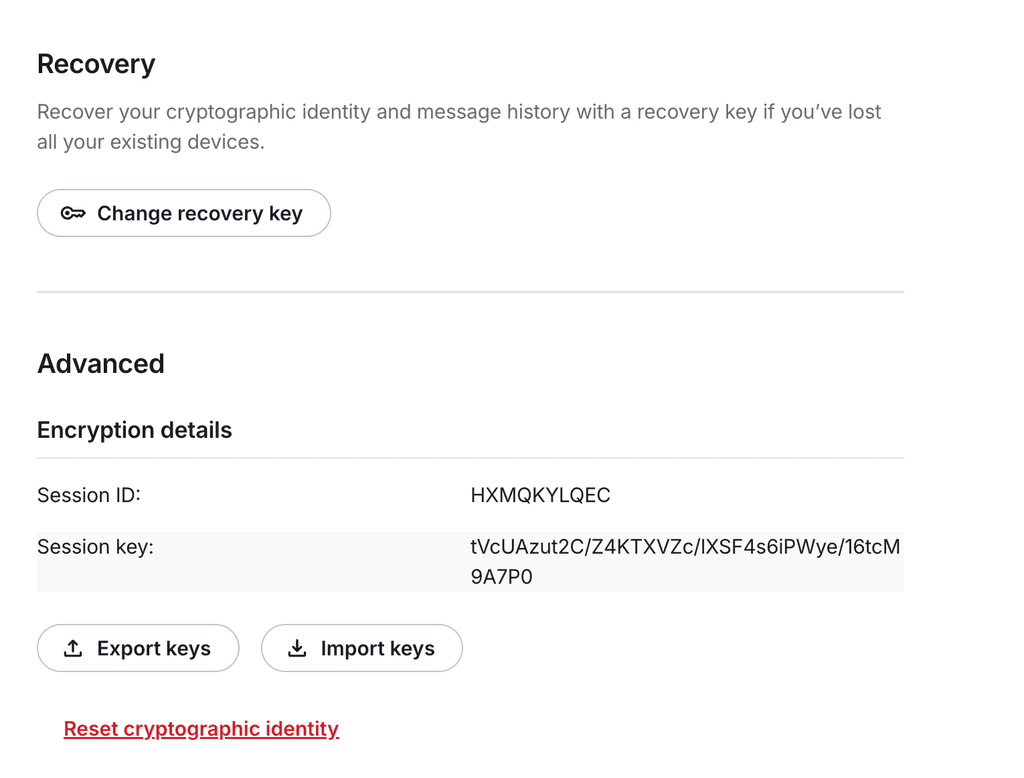Click the divider line above Advanced
The image size is (1024, 778).
click(470, 292)
